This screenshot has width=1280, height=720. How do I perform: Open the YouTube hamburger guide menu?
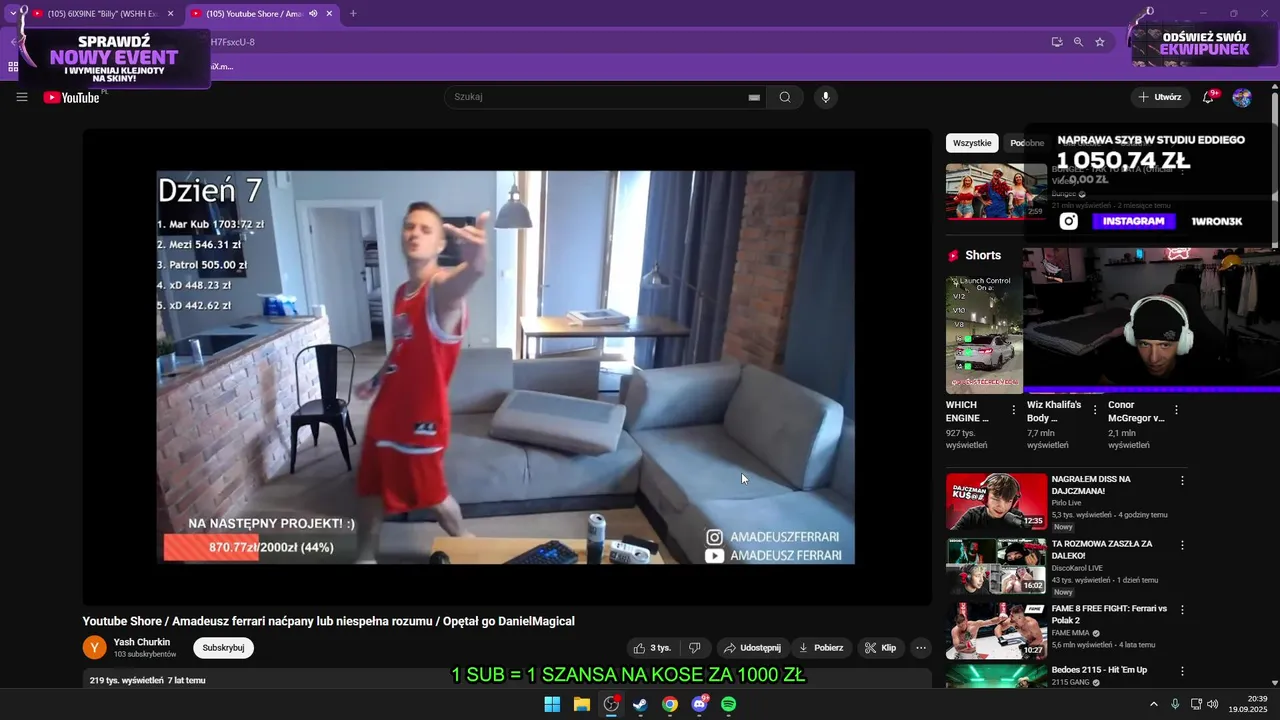pyautogui.click(x=22, y=97)
